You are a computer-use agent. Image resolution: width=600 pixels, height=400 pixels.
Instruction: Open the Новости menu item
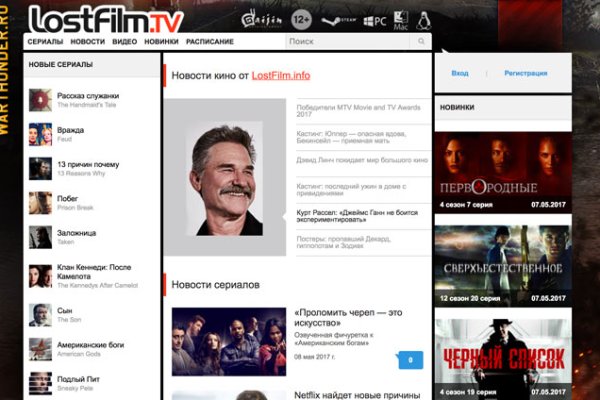click(88, 42)
